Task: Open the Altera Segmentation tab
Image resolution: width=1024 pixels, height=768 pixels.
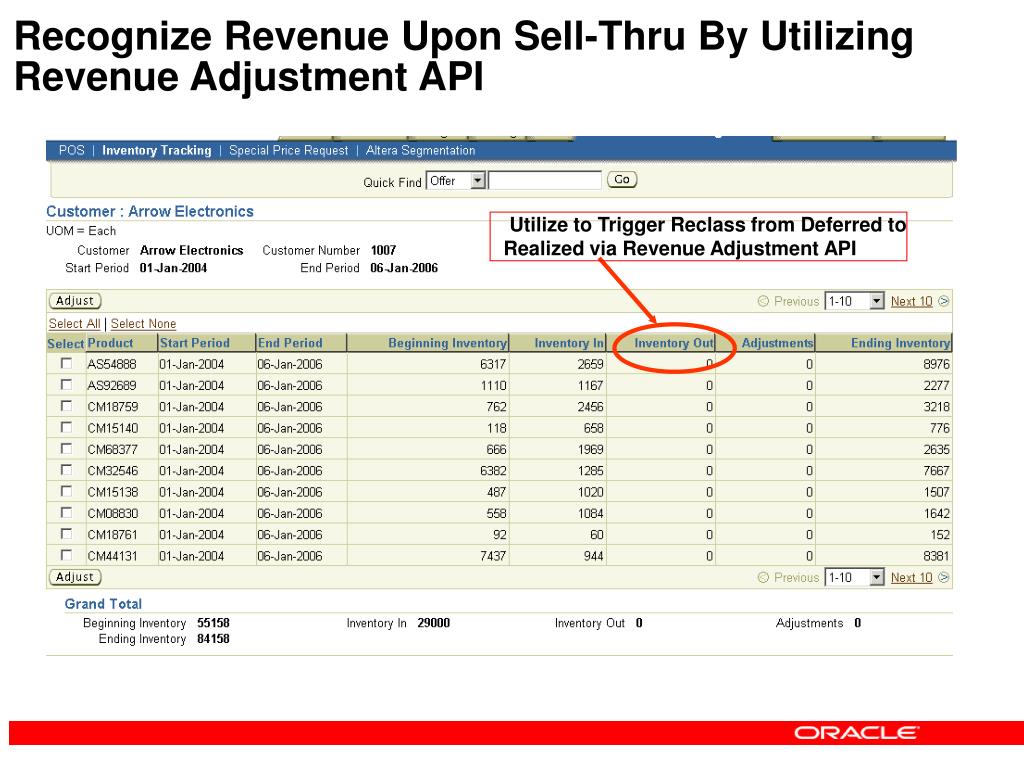Action: coord(421,150)
